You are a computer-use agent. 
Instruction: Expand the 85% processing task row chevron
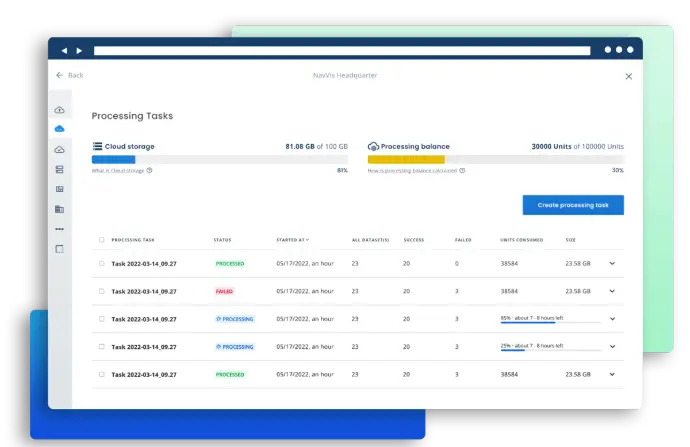[x=612, y=319]
